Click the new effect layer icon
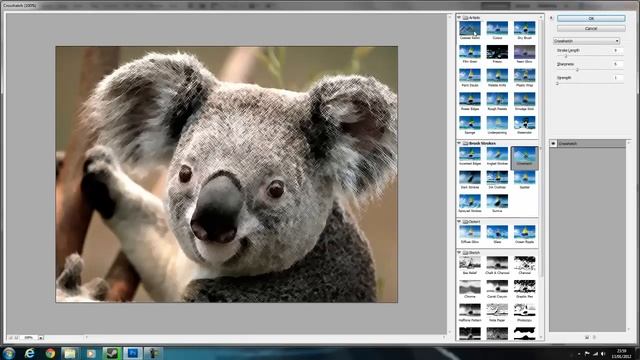Viewport: 640px width, 360px height. point(587,337)
